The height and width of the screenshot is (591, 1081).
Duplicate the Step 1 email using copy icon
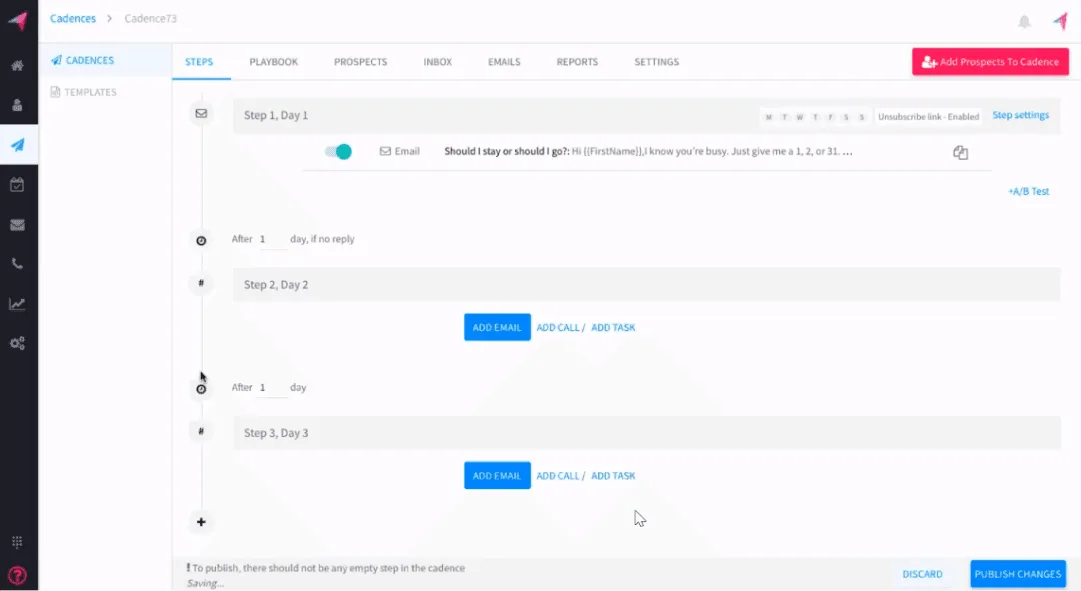tap(960, 152)
